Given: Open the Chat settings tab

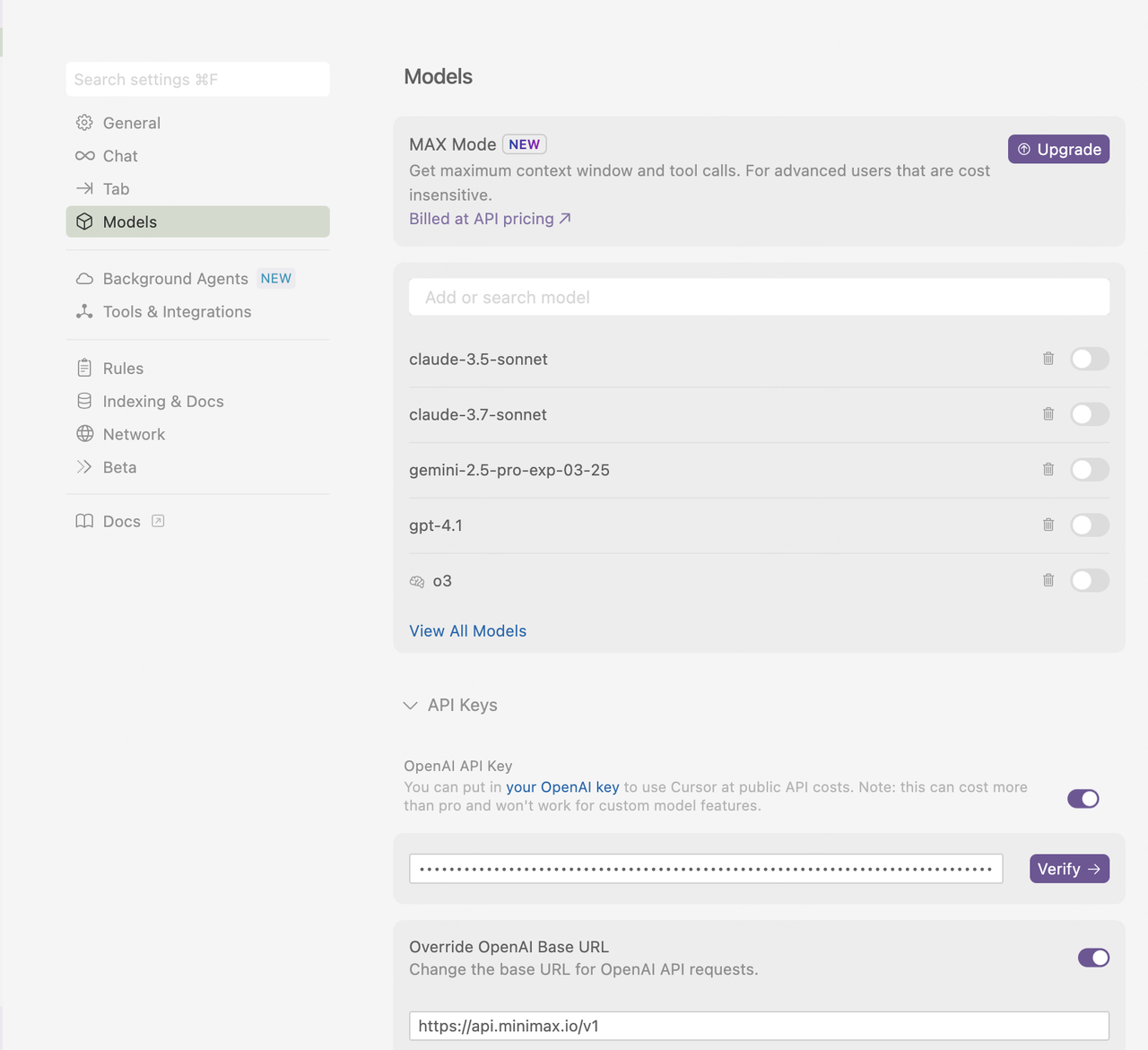Looking at the screenshot, I should tap(120, 156).
